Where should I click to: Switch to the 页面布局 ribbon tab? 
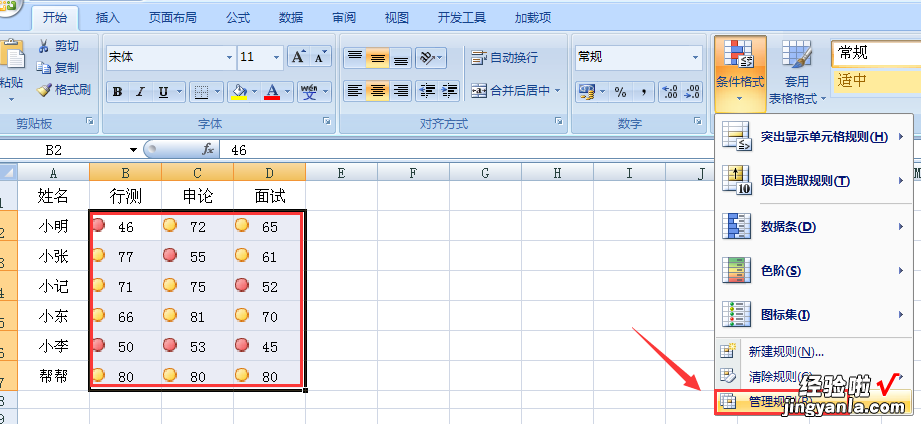coord(173,18)
